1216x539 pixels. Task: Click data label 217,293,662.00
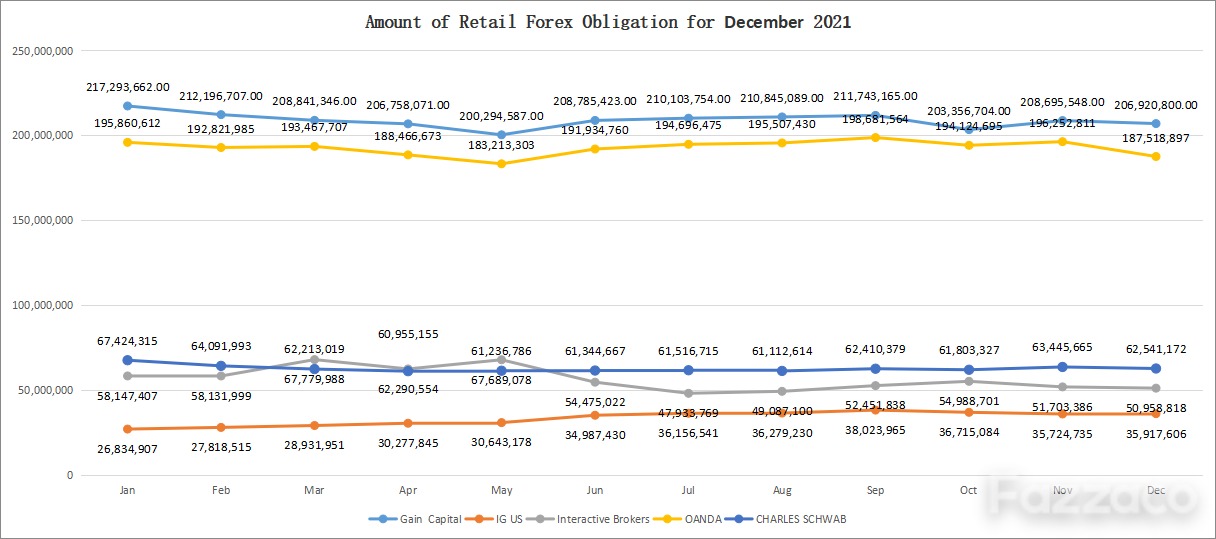128,88
